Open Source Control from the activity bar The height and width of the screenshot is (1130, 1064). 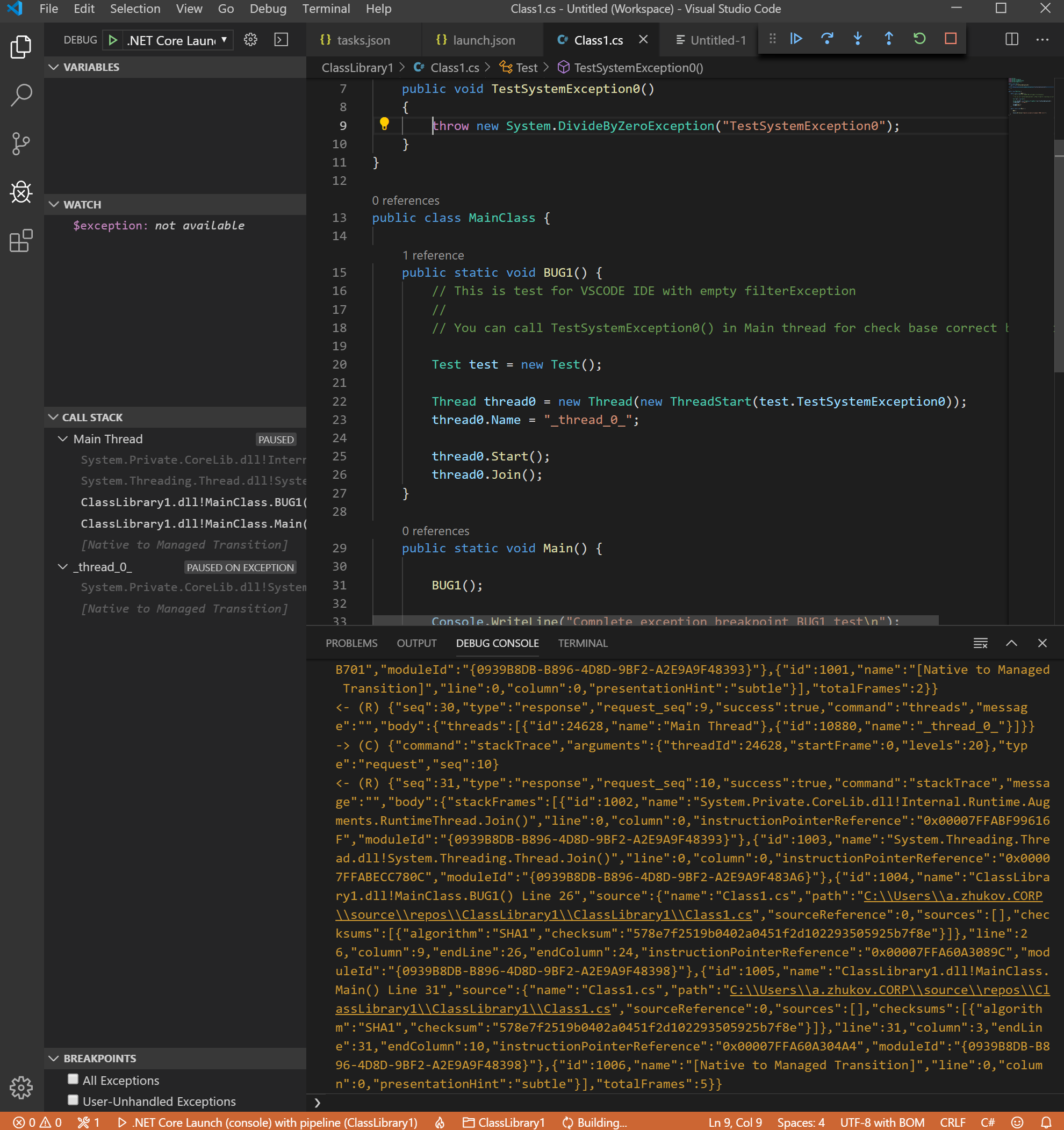(x=21, y=144)
